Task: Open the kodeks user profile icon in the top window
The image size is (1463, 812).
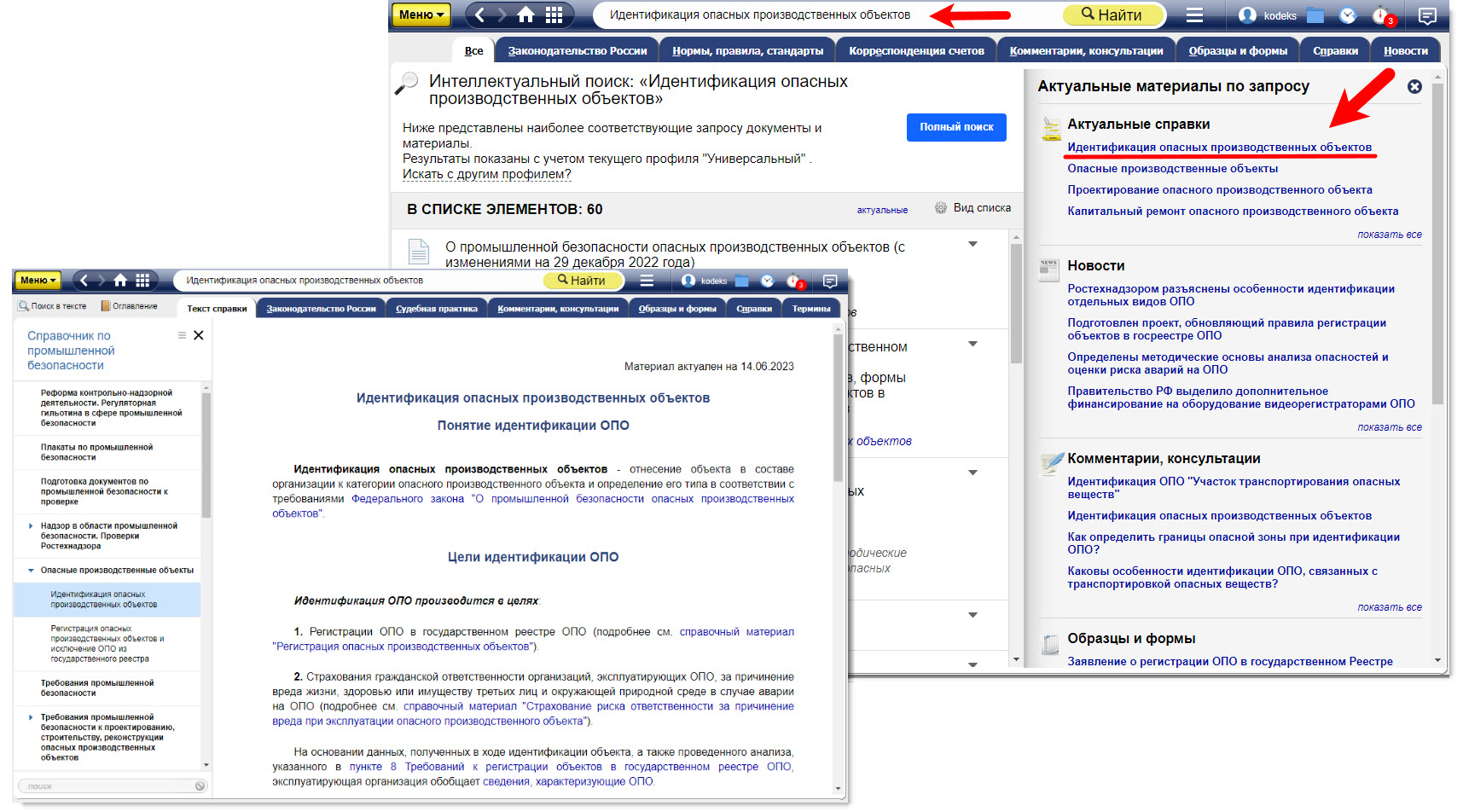Action: pos(1247,15)
